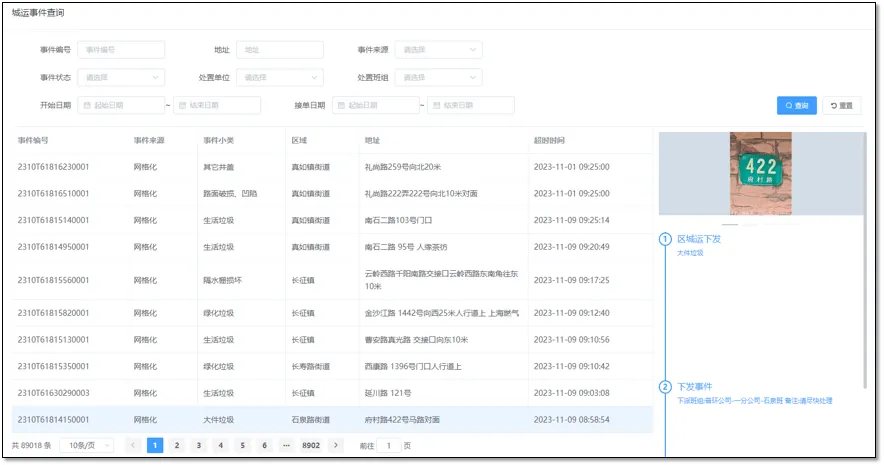Click address 延川路 121号
Image resolution: width=884 pixels, height=465 pixels.
click(x=388, y=393)
